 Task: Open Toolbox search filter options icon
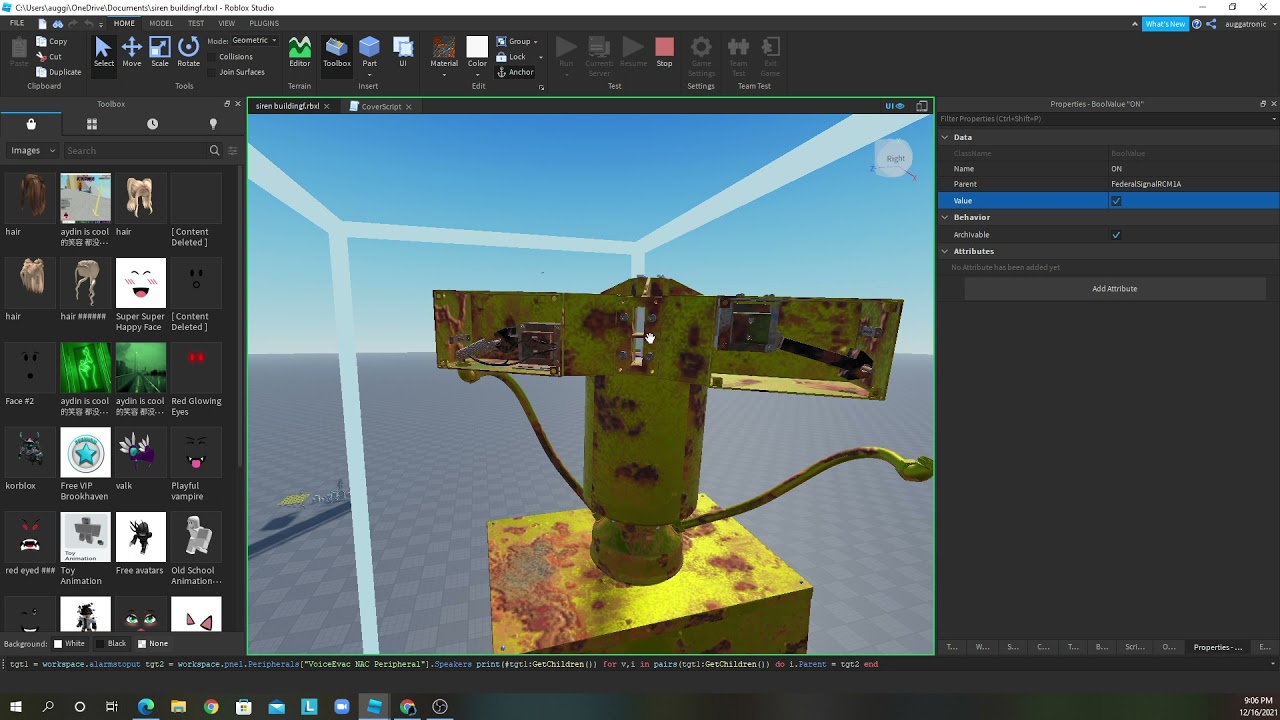pos(233,151)
